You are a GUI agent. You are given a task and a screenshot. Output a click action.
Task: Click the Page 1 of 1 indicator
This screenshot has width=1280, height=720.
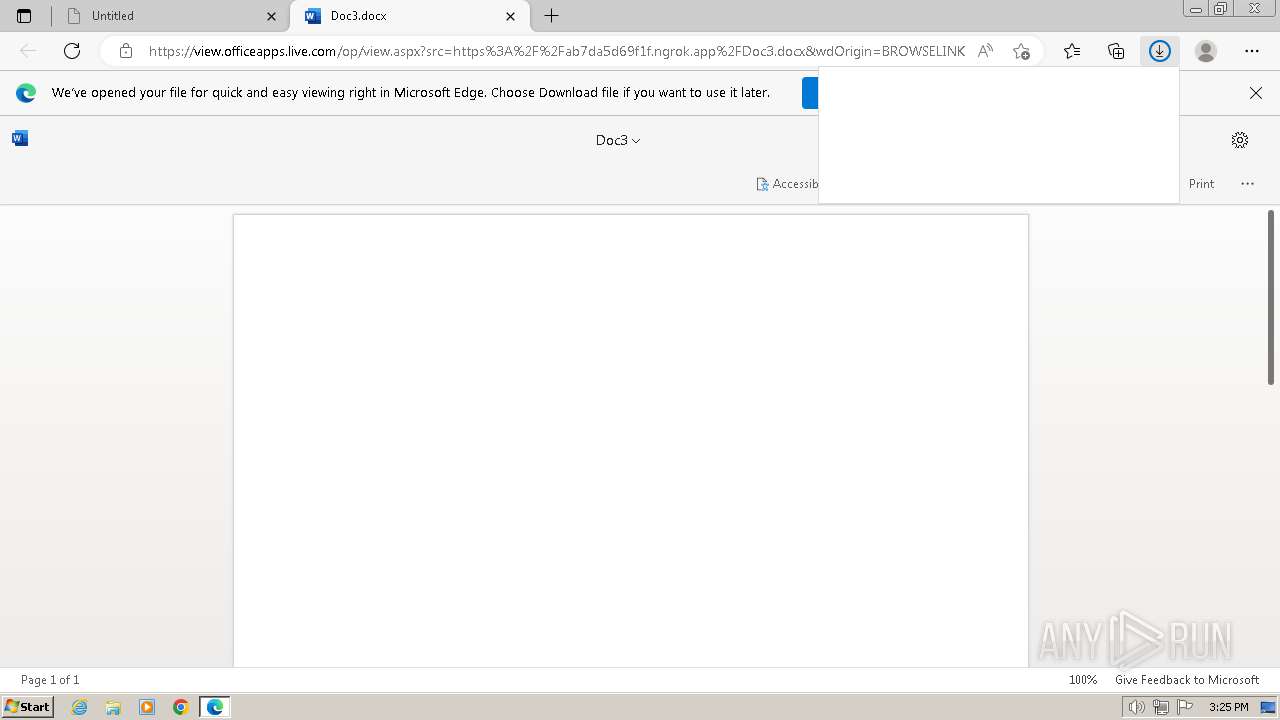50,680
